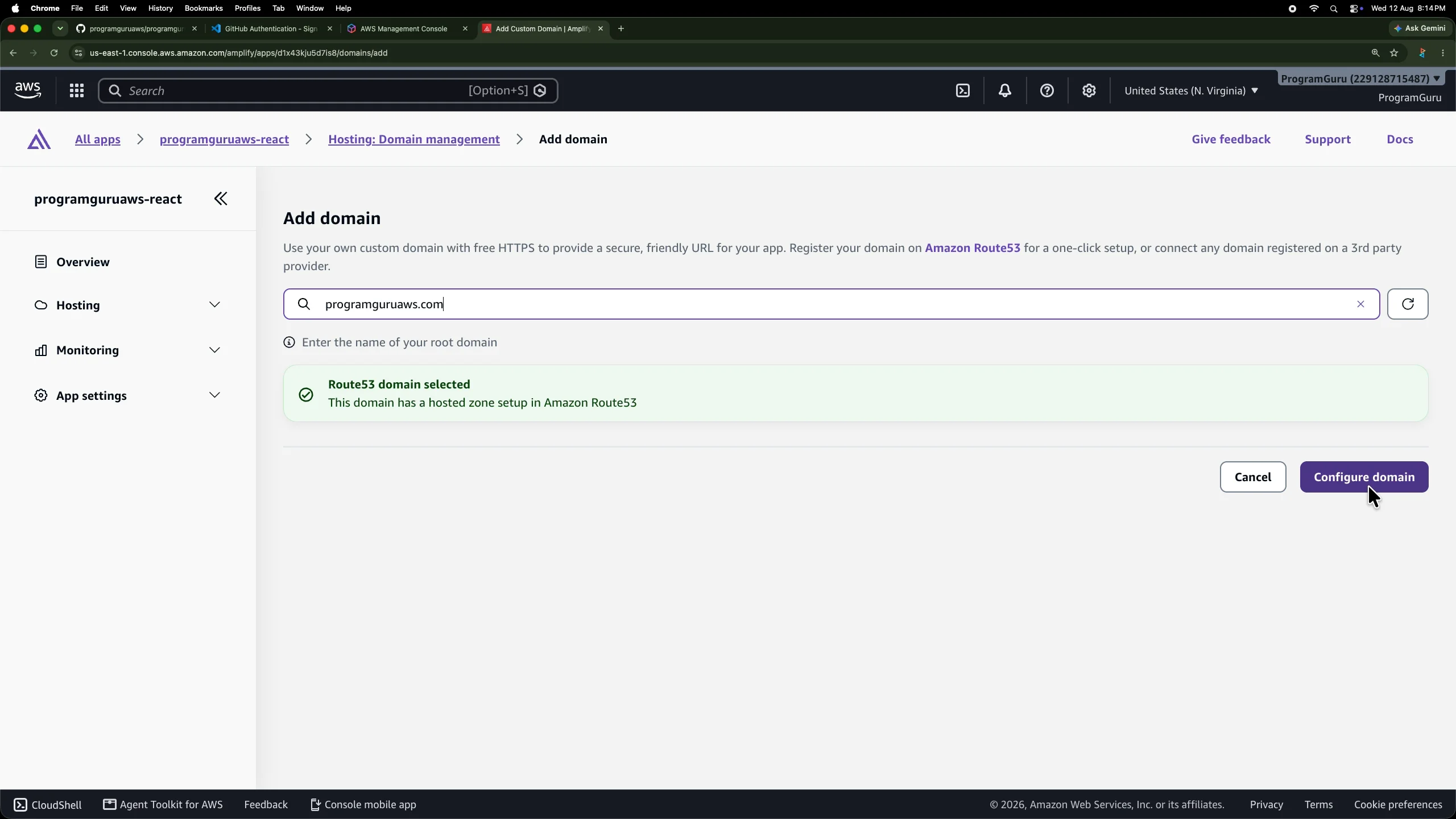Close the Add Custom Domain tab

click(x=601, y=28)
